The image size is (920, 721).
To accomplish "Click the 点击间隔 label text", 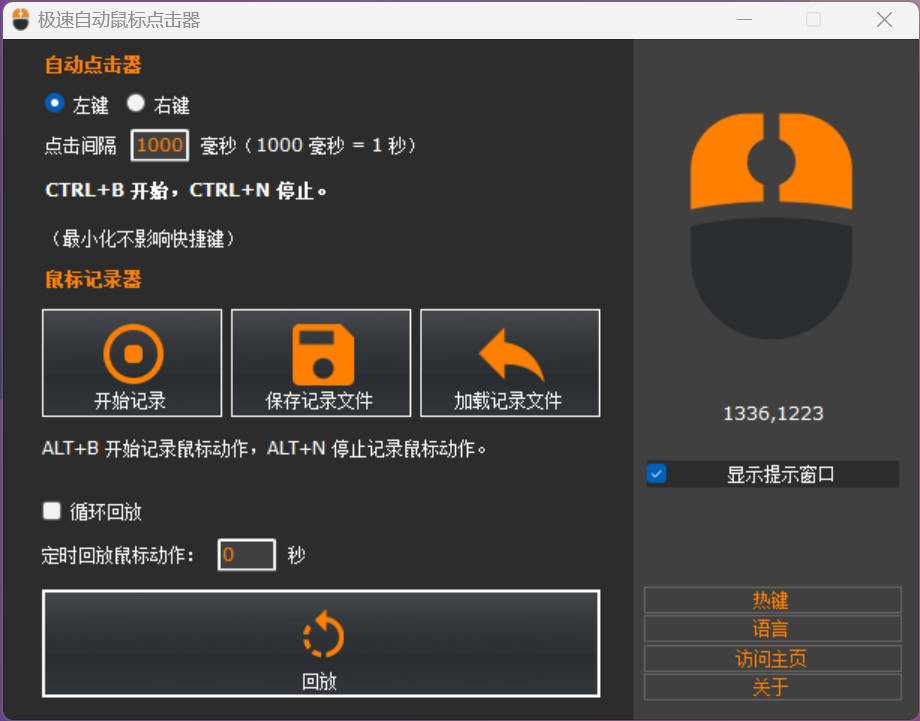I will pyautogui.click(x=80, y=145).
